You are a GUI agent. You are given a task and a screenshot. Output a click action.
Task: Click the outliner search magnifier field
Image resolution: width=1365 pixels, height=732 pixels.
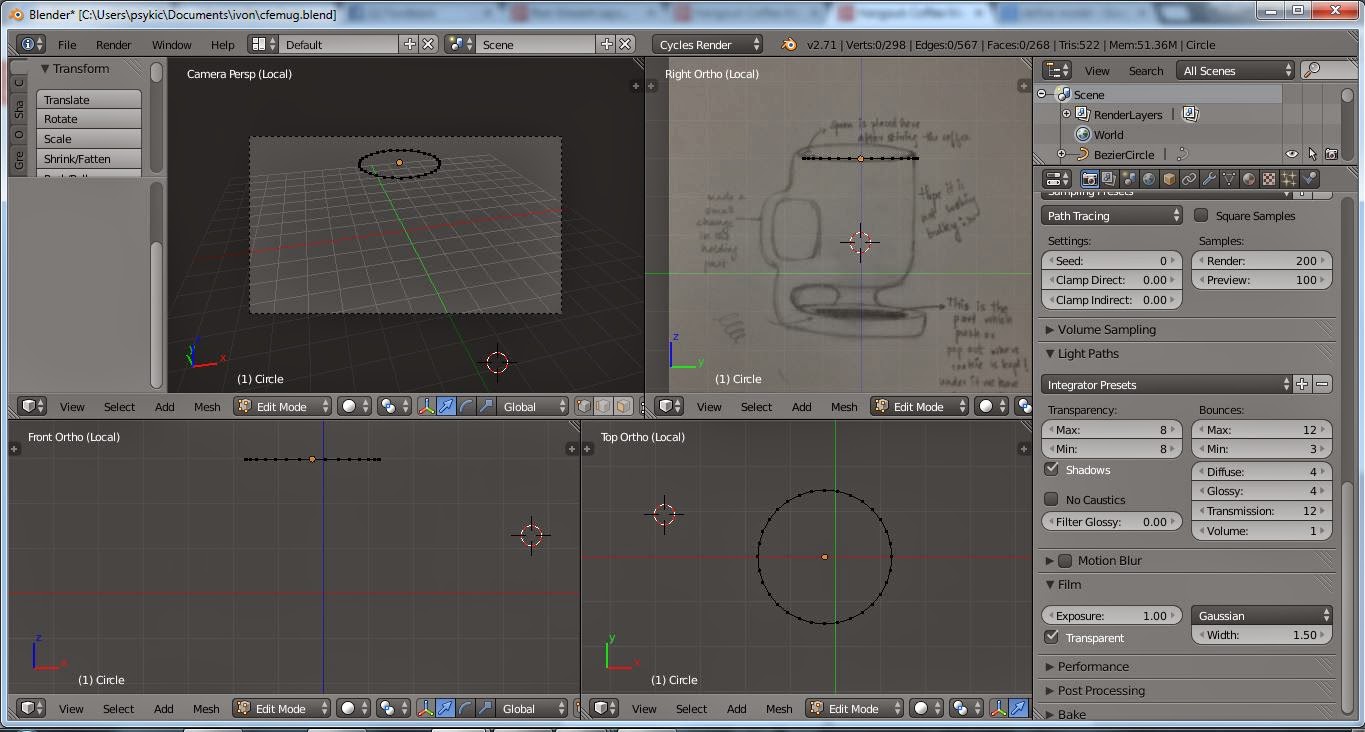[x=1328, y=70]
